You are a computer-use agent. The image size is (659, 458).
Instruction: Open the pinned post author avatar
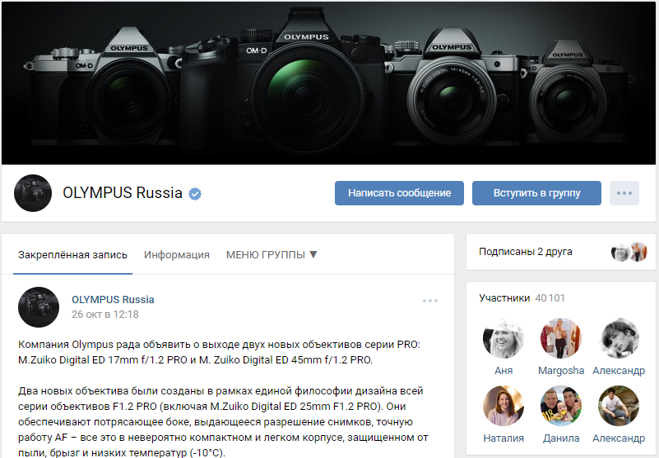coord(39,307)
